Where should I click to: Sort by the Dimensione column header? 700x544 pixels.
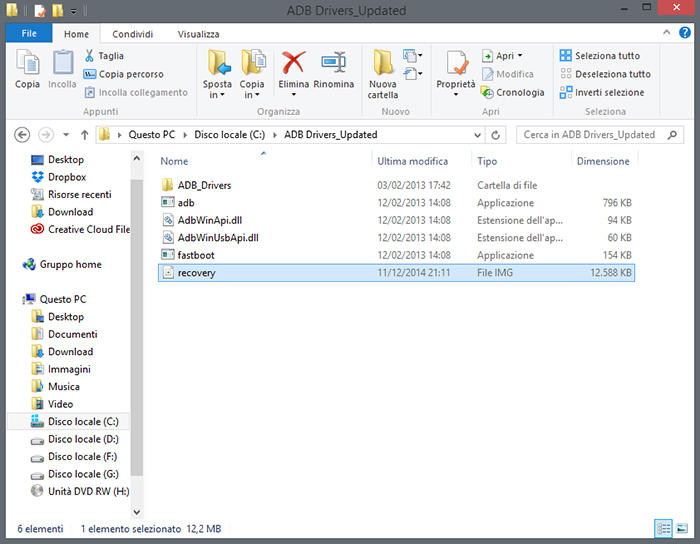pos(604,161)
